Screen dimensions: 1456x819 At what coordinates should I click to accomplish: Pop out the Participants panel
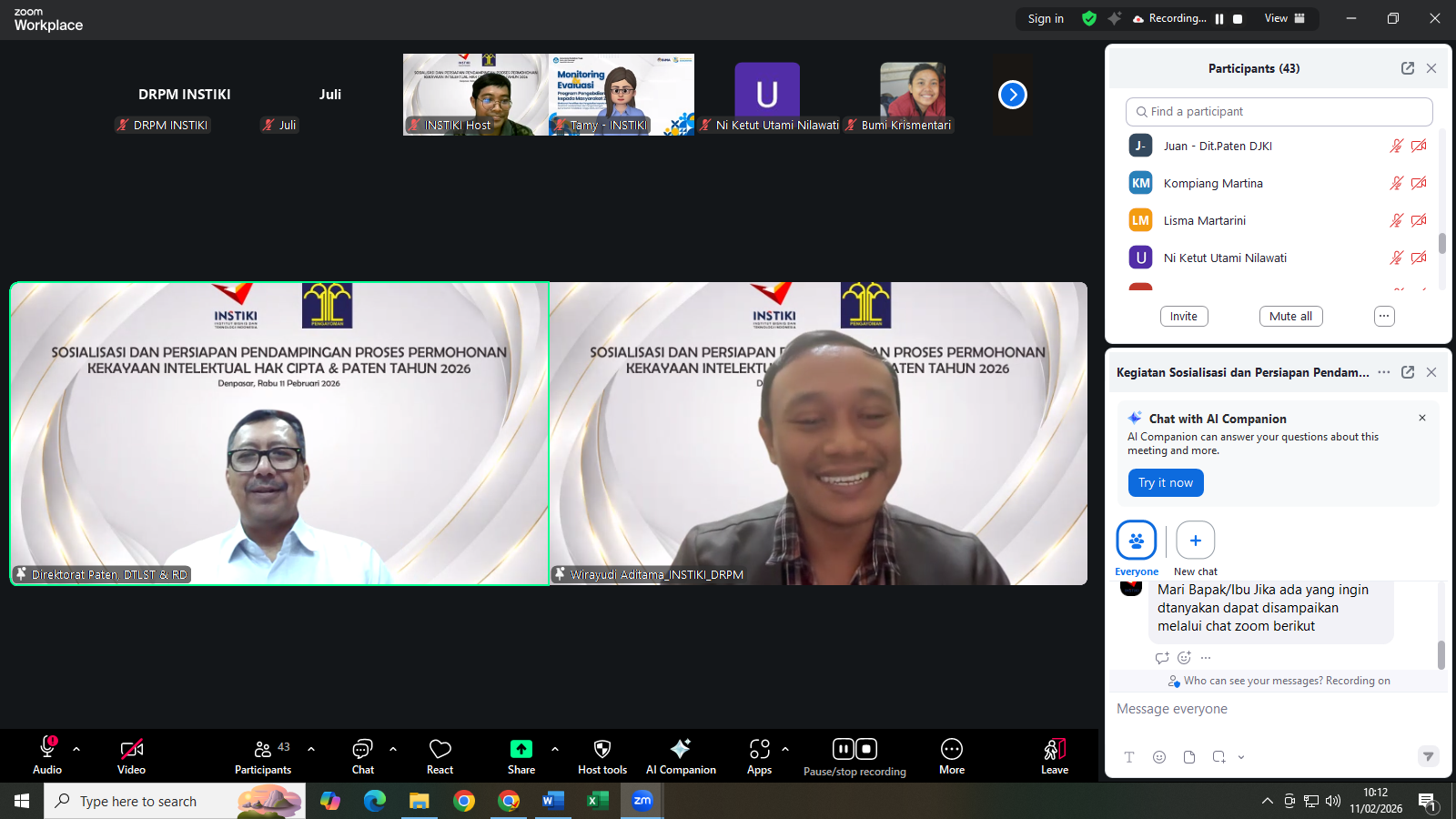click(x=1408, y=68)
